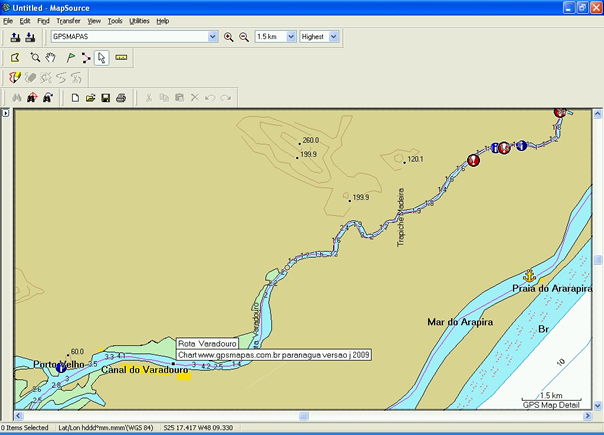Click the Zoom Out magnifier button
This screenshot has width=604, height=435.
pyautogui.click(x=243, y=37)
